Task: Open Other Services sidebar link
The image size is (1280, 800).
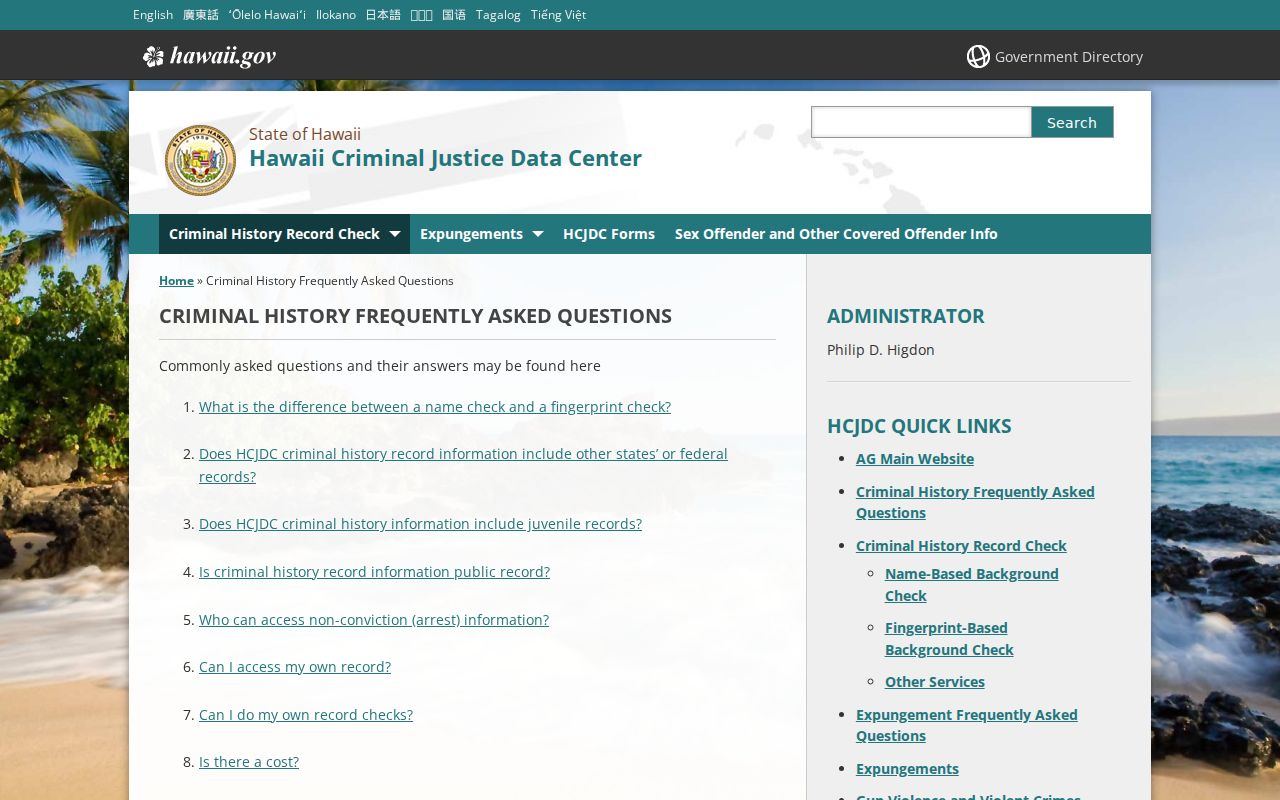Action: (935, 682)
